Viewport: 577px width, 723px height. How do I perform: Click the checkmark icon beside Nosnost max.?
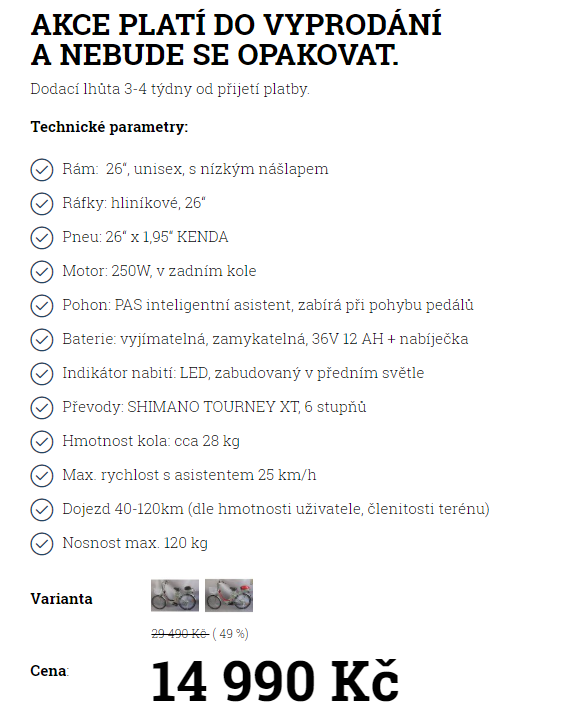point(42,544)
